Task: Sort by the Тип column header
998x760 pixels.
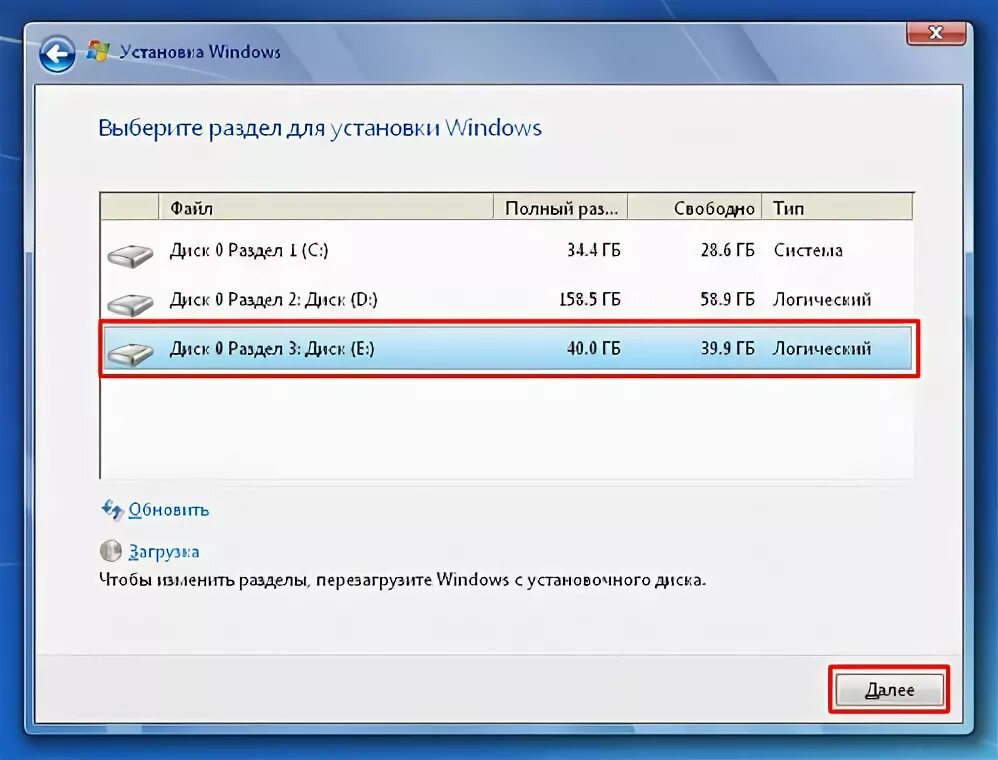Action: (x=837, y=208)
